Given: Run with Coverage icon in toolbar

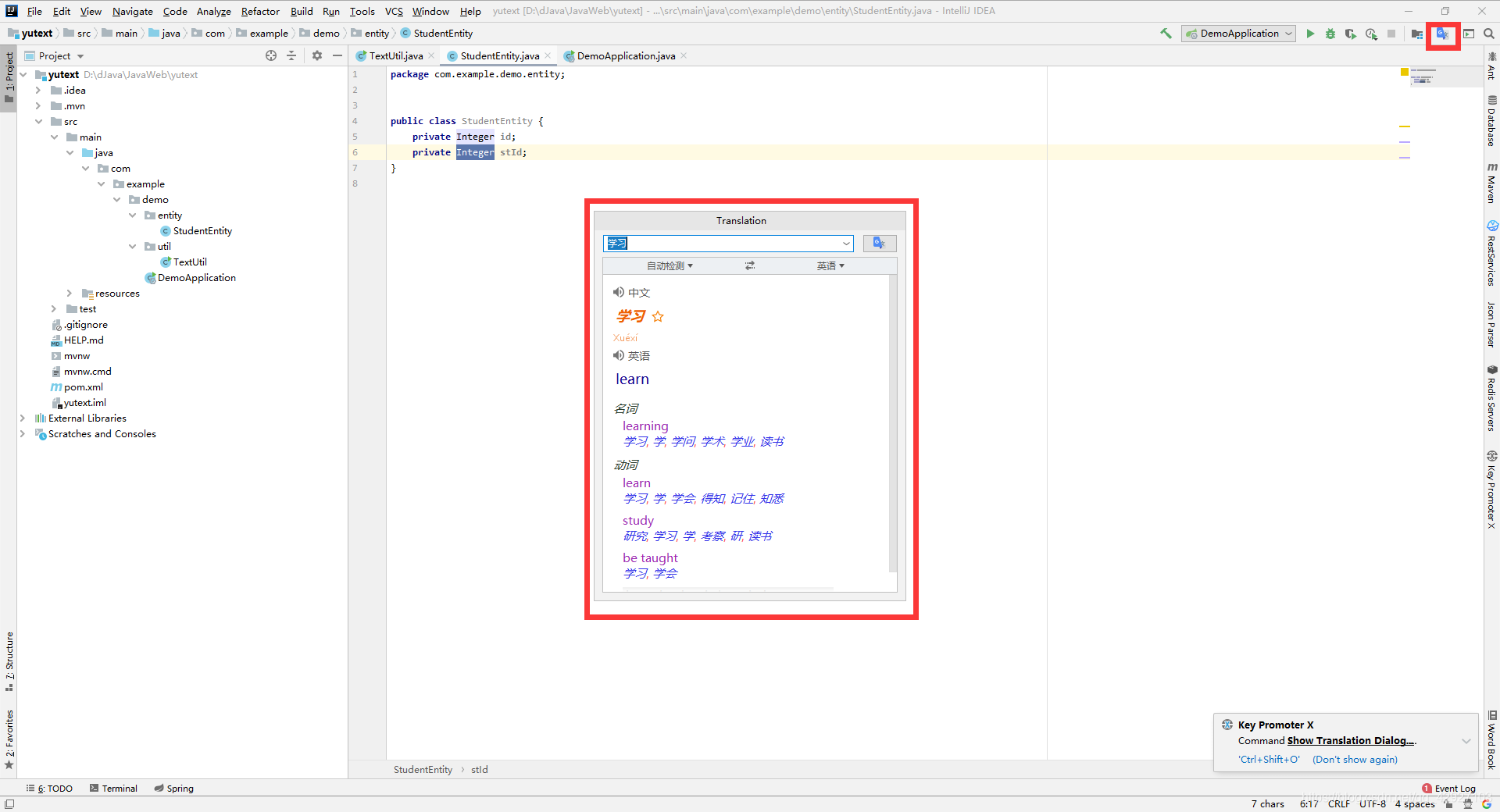Looking at the screenshot, I should click(x=1350, y=34).
